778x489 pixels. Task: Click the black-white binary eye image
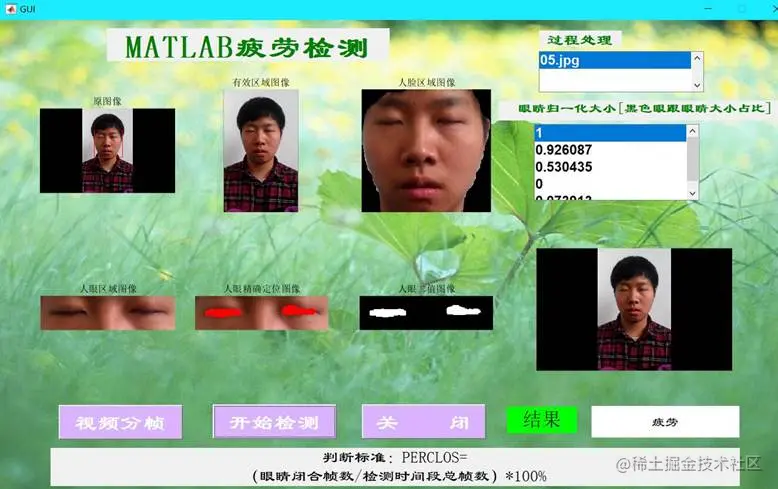[x=426, y=313]
